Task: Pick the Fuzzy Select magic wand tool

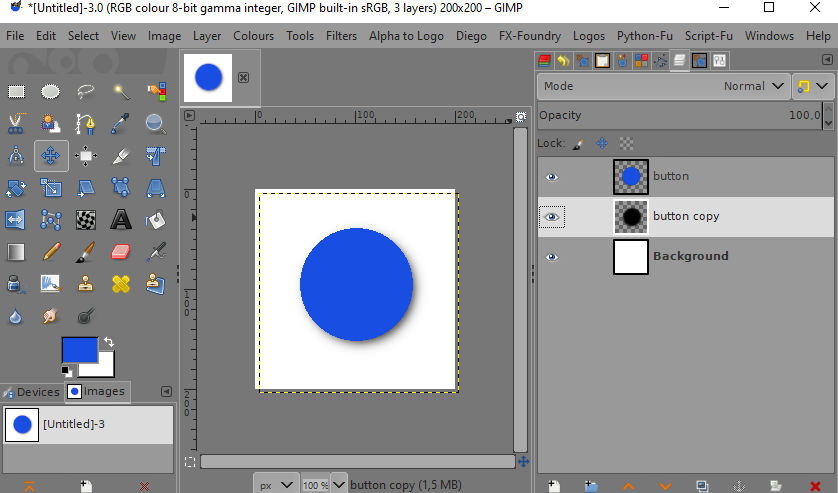Action: [x=121, y=92]
